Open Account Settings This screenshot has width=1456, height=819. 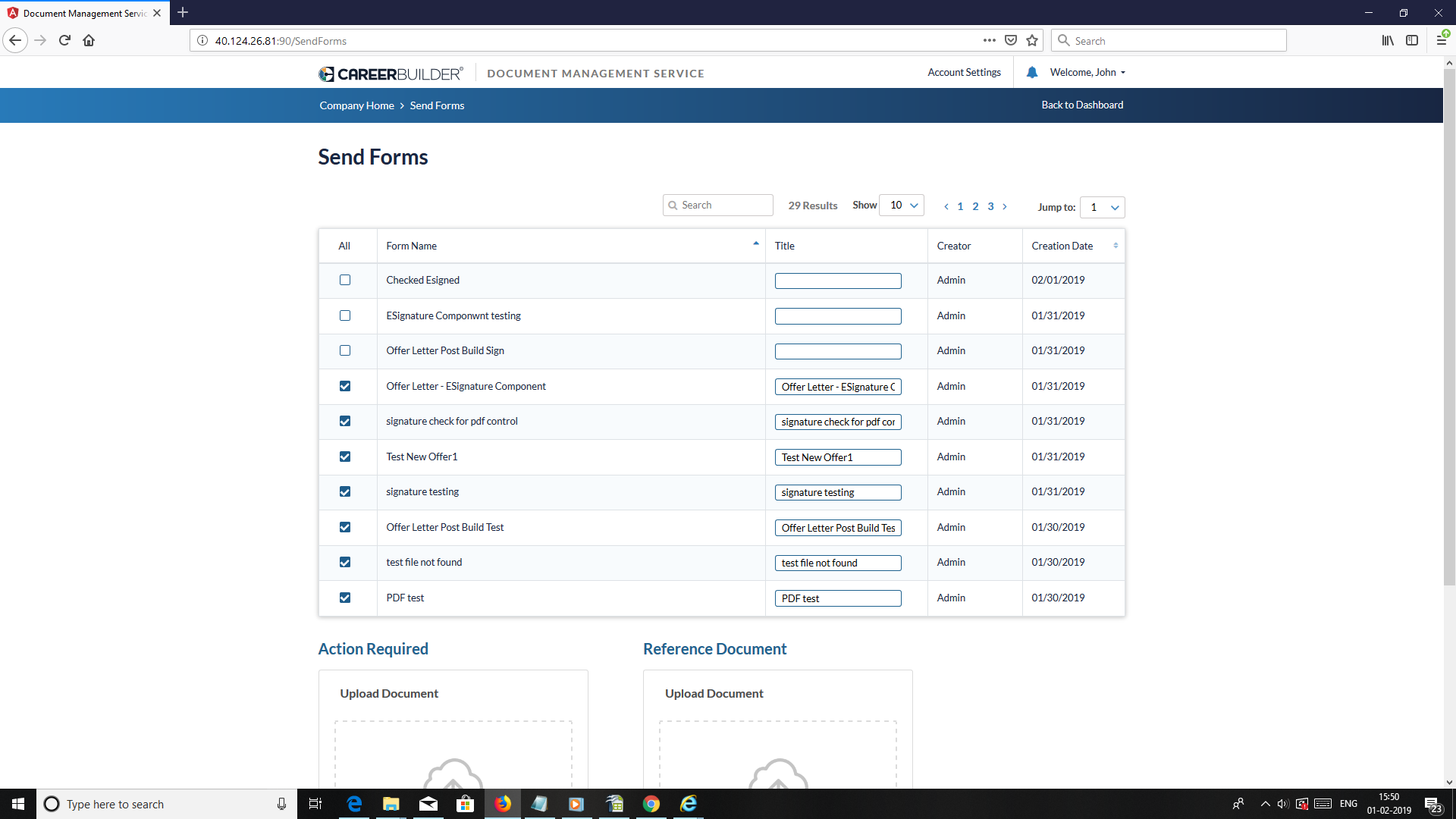click(964, 72)
